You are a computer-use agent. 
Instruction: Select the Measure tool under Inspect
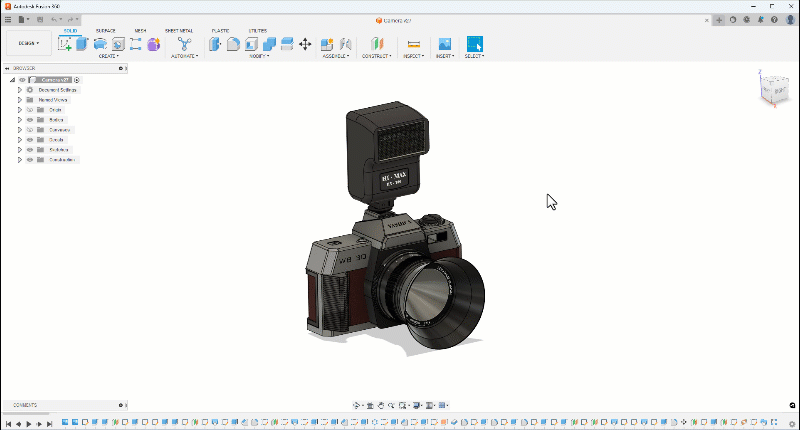pyautogui.click(x=413, y=44)
